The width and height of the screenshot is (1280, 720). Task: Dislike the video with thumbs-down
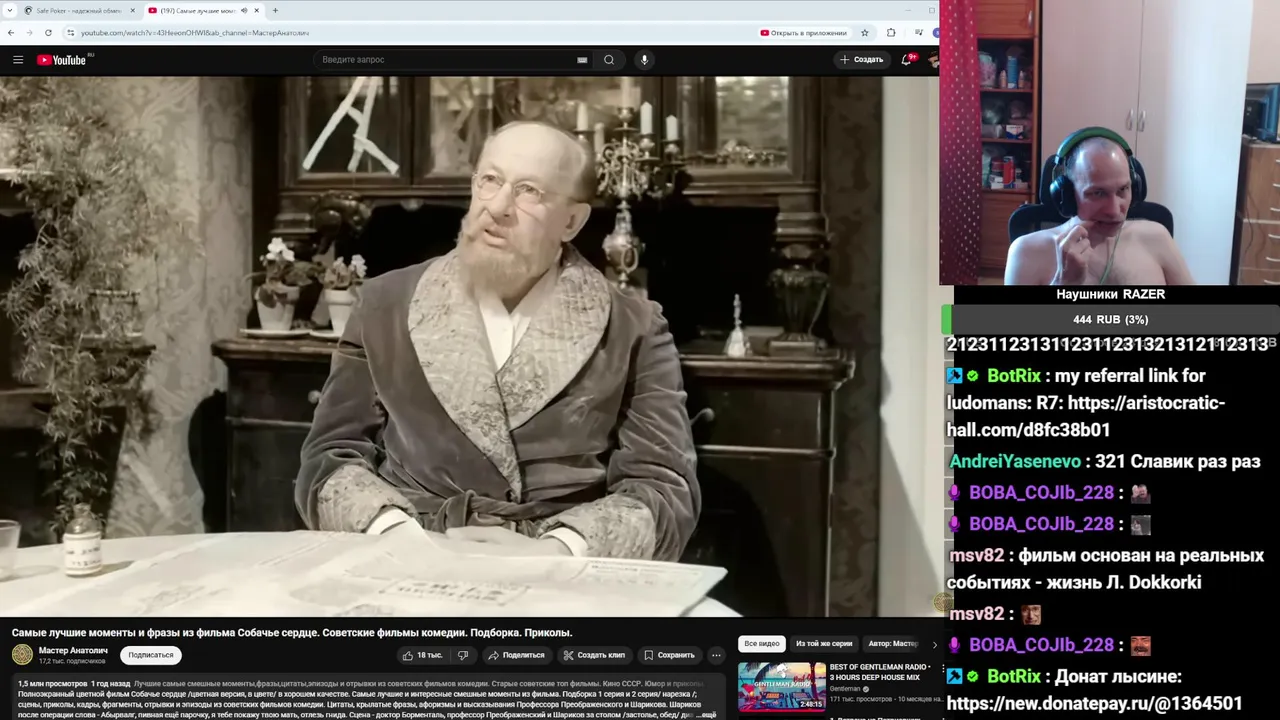[x=462, y=655]
